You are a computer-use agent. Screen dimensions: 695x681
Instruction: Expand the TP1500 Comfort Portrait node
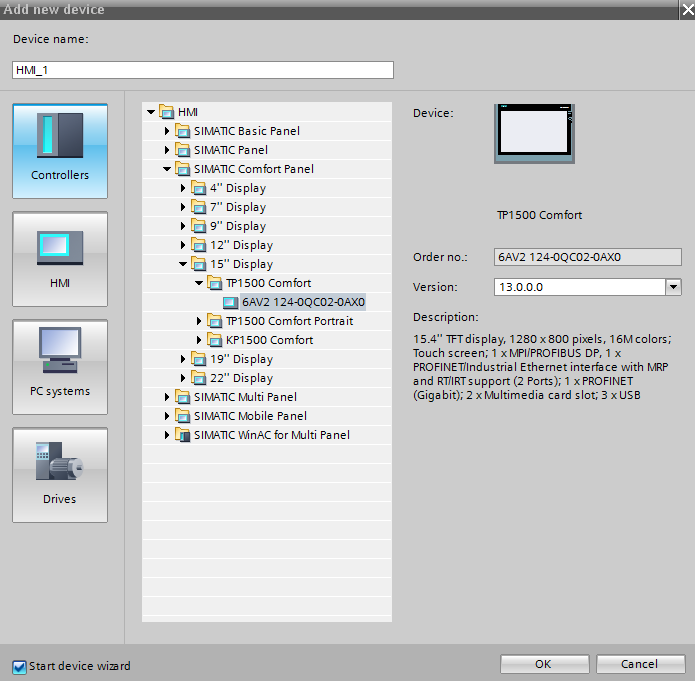pos(199,321)
